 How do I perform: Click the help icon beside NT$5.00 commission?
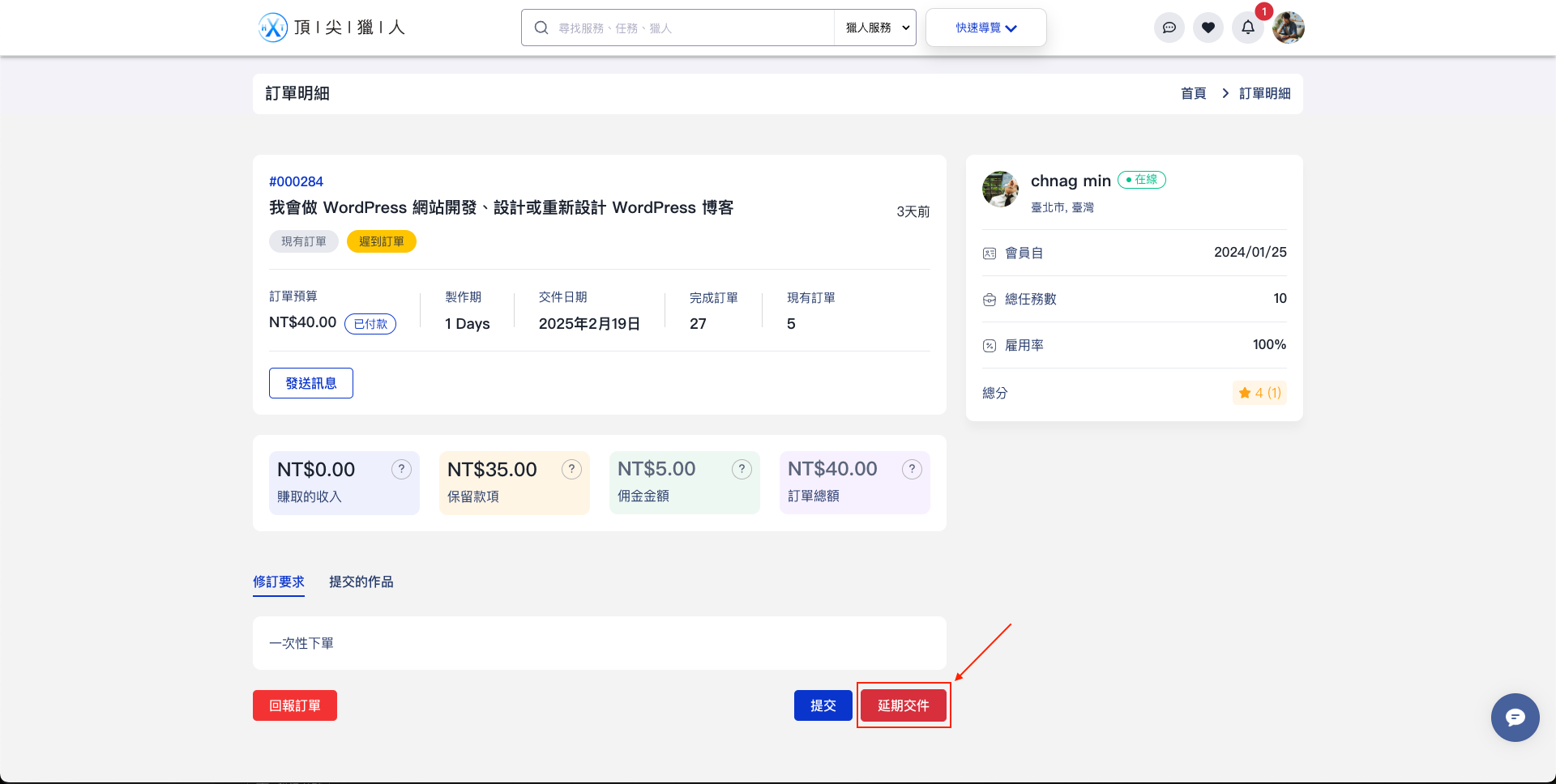(742, 470)
